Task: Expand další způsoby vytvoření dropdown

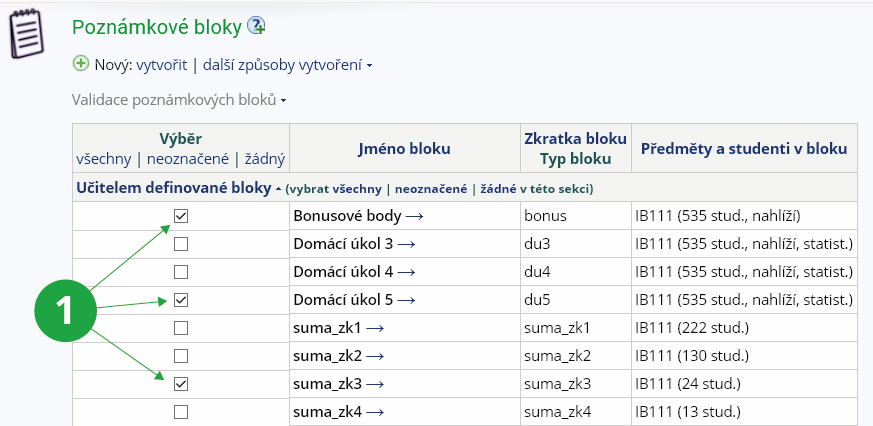Action: tap(287, 65)
